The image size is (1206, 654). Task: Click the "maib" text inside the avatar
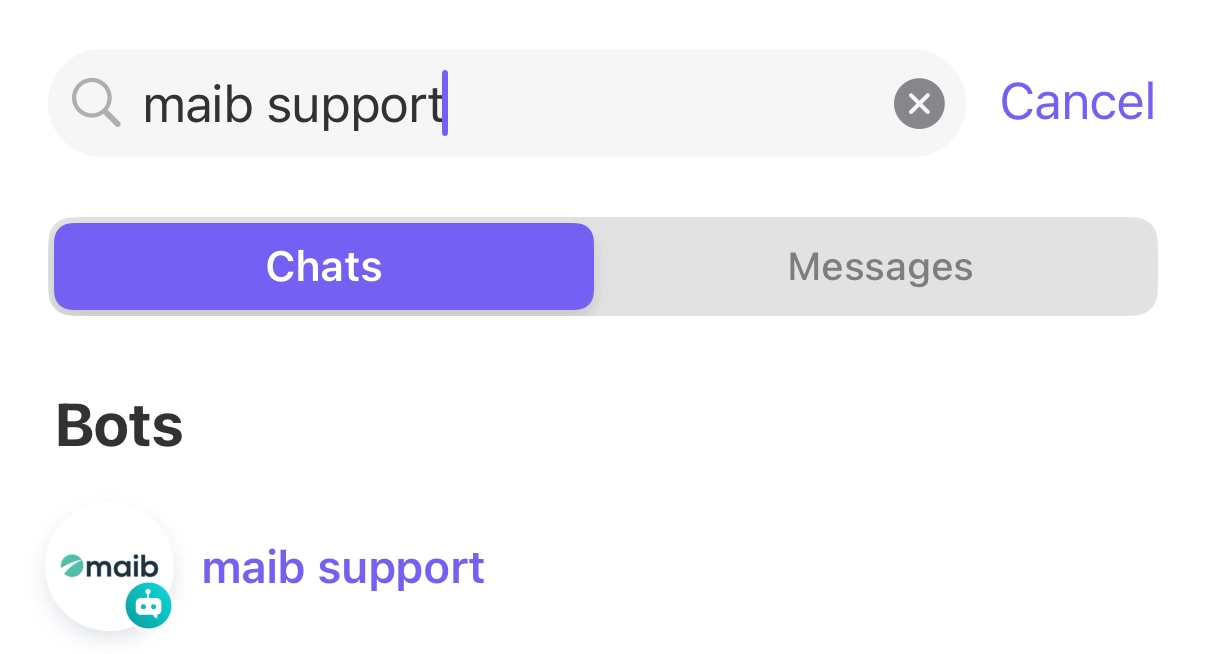tap(123, 568)
